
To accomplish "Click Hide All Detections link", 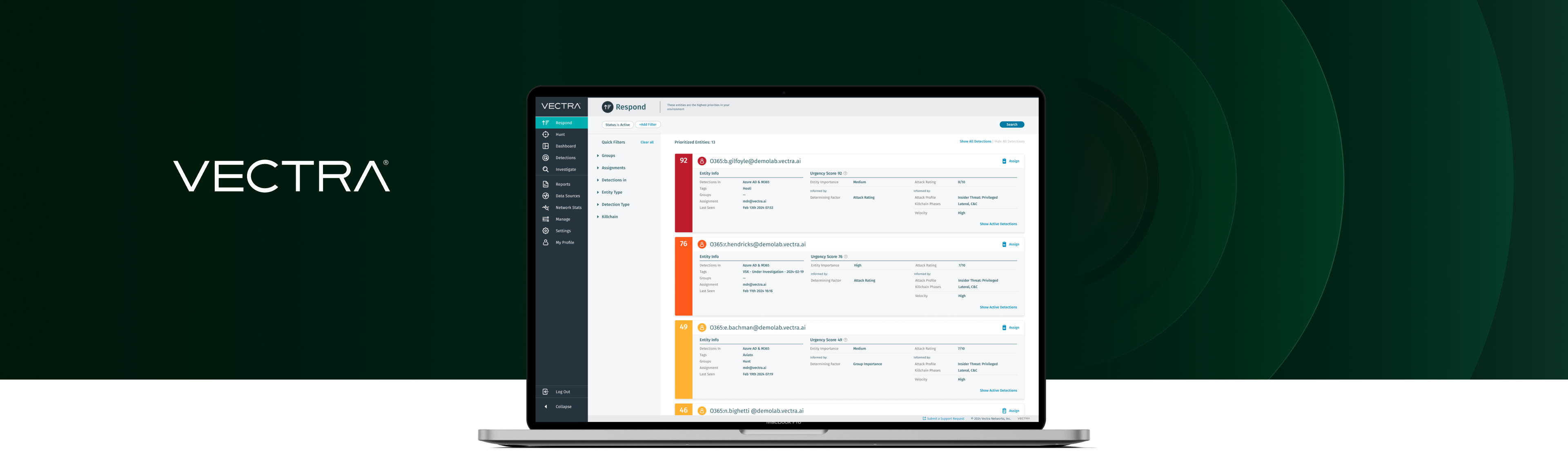I will pyautogui.click(x=1009, y=142).
